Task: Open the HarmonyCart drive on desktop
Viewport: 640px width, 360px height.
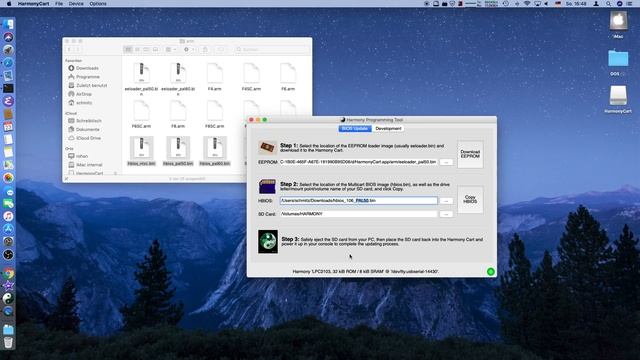Action: tap(618, 99)
